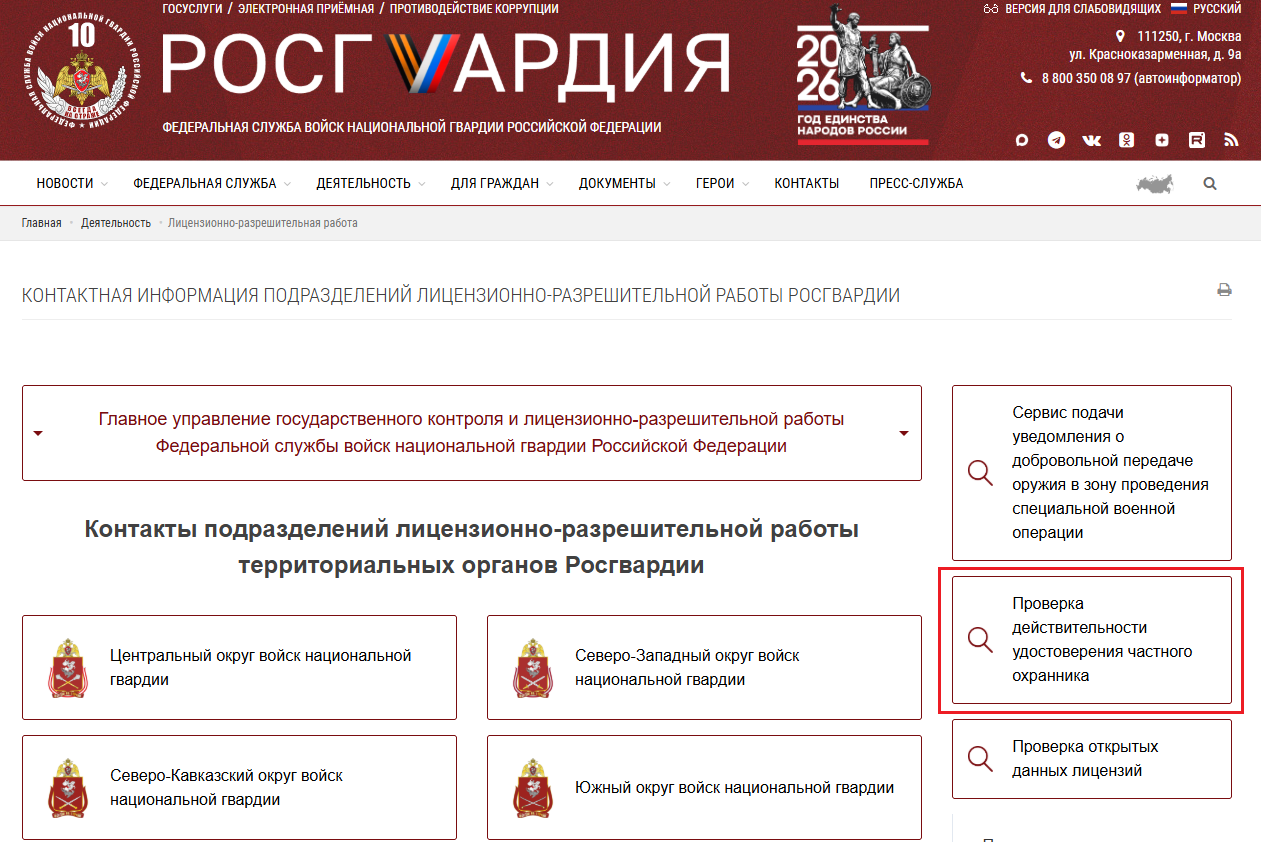Open the Новости menu item
This screenshot has height=842, width=1261.
(x=65, y=184)
